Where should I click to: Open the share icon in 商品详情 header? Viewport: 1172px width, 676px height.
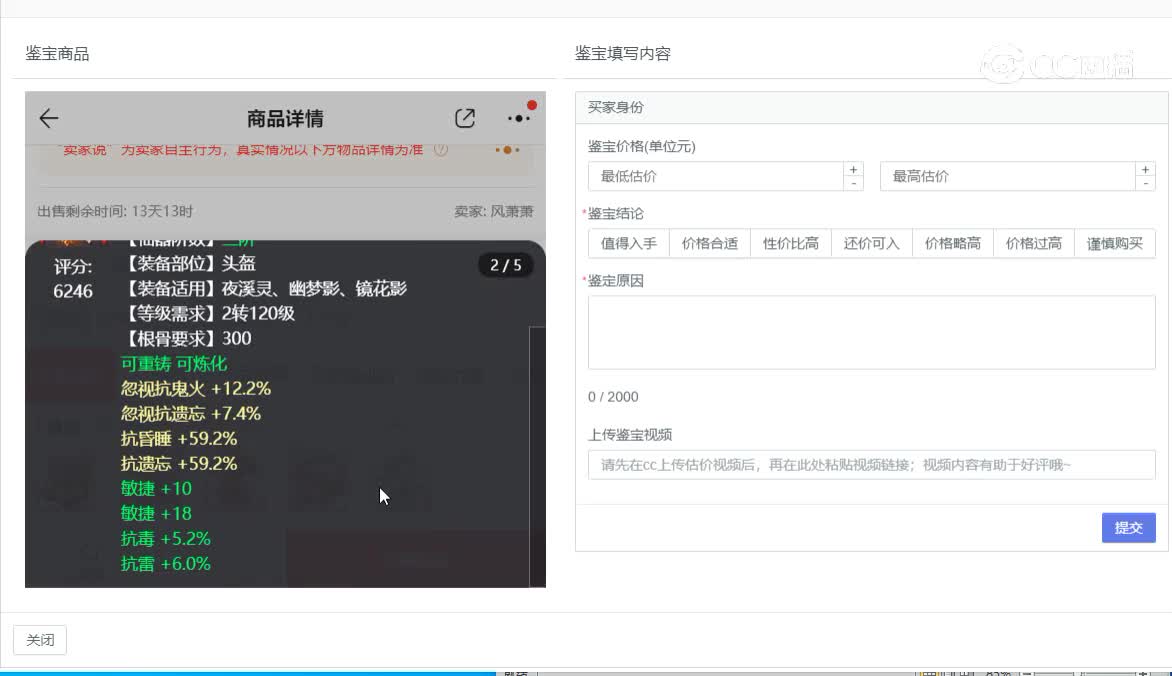coord(465,118)
